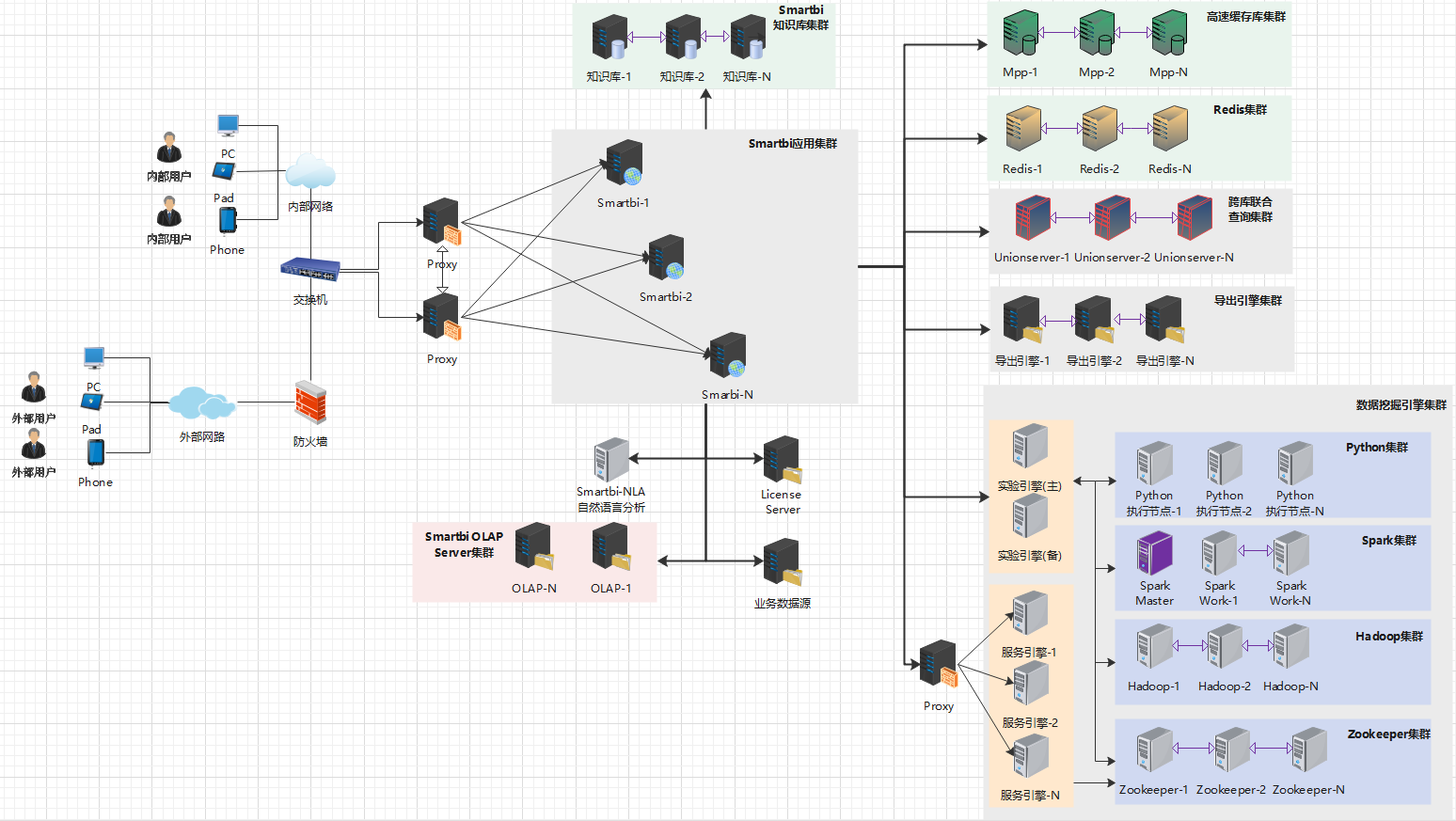Select the 导出引擎-N export engine icon
Viewport: 1456px width, 821px height.
point(1164,320)
